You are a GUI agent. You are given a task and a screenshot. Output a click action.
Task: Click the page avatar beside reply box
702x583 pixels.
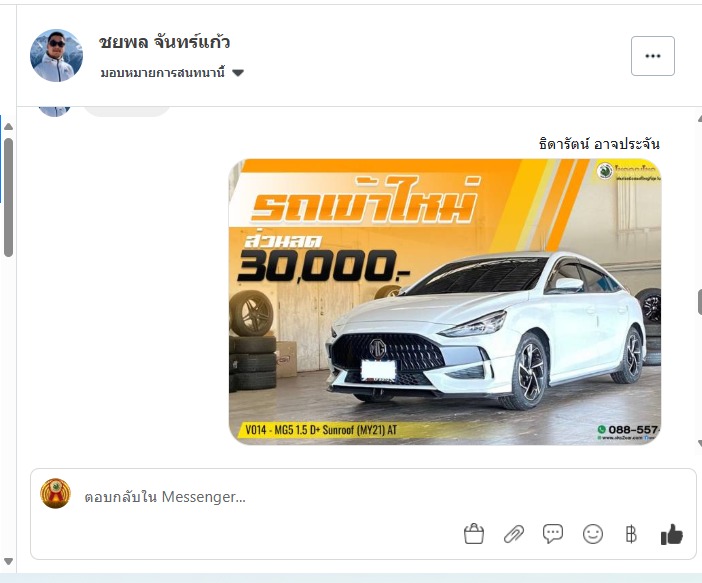[x=56, y=493]
